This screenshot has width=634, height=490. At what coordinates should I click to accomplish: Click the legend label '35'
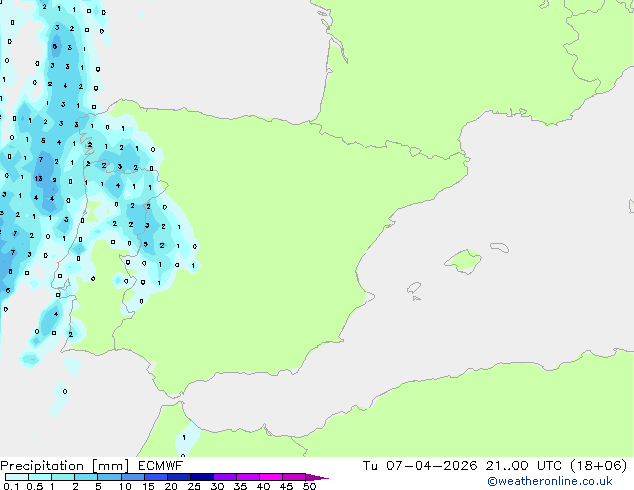click(240, 486)
